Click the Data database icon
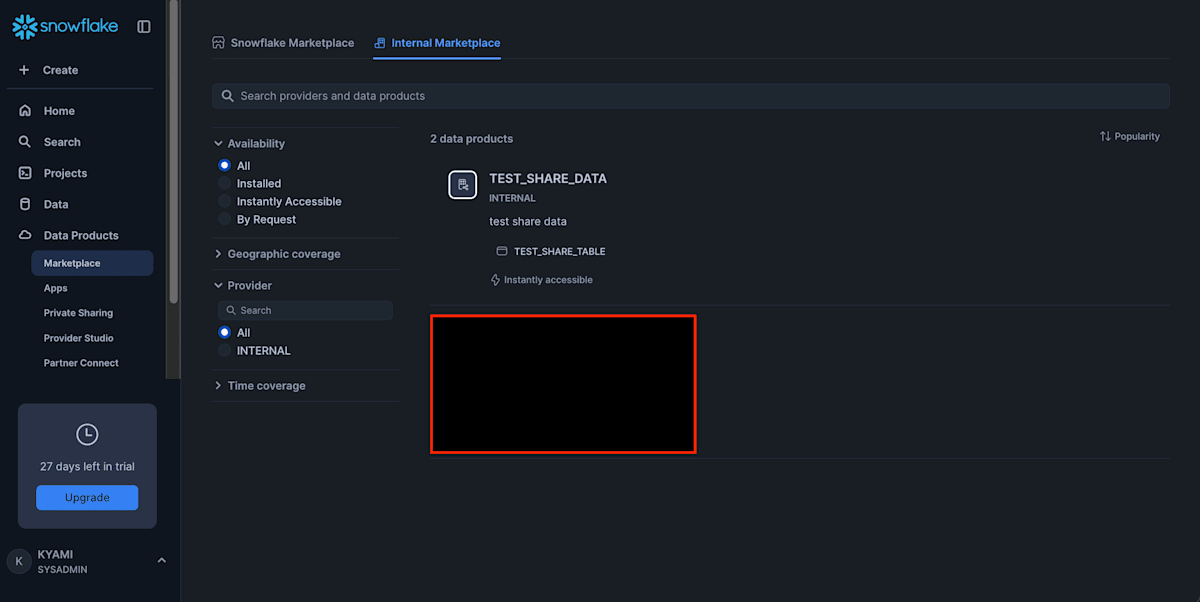This screenshot has height=602, width=1200. pyautogui.click(x=25, y=204)
